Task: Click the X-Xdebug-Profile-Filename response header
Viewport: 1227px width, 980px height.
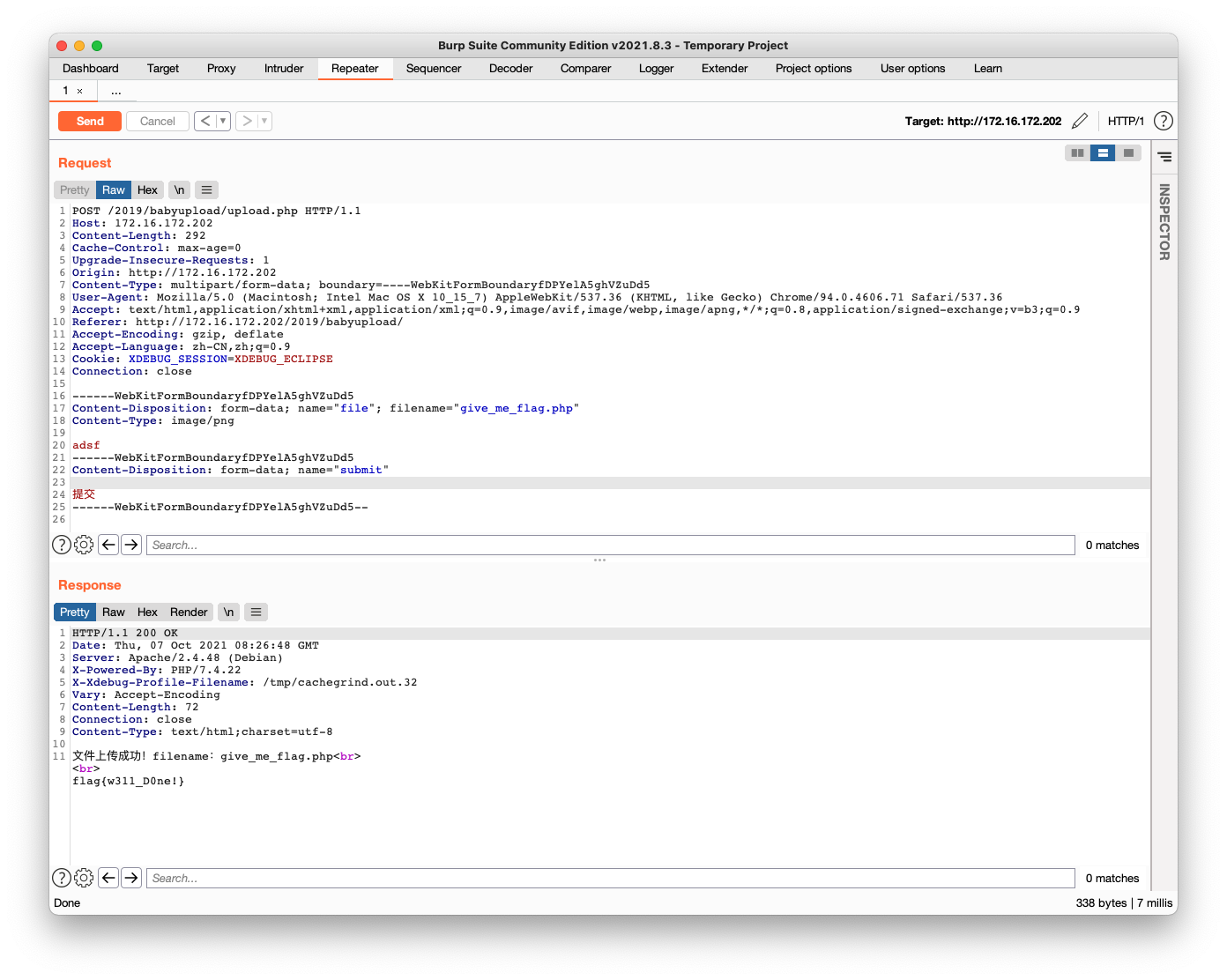Action: coord(245,682)
